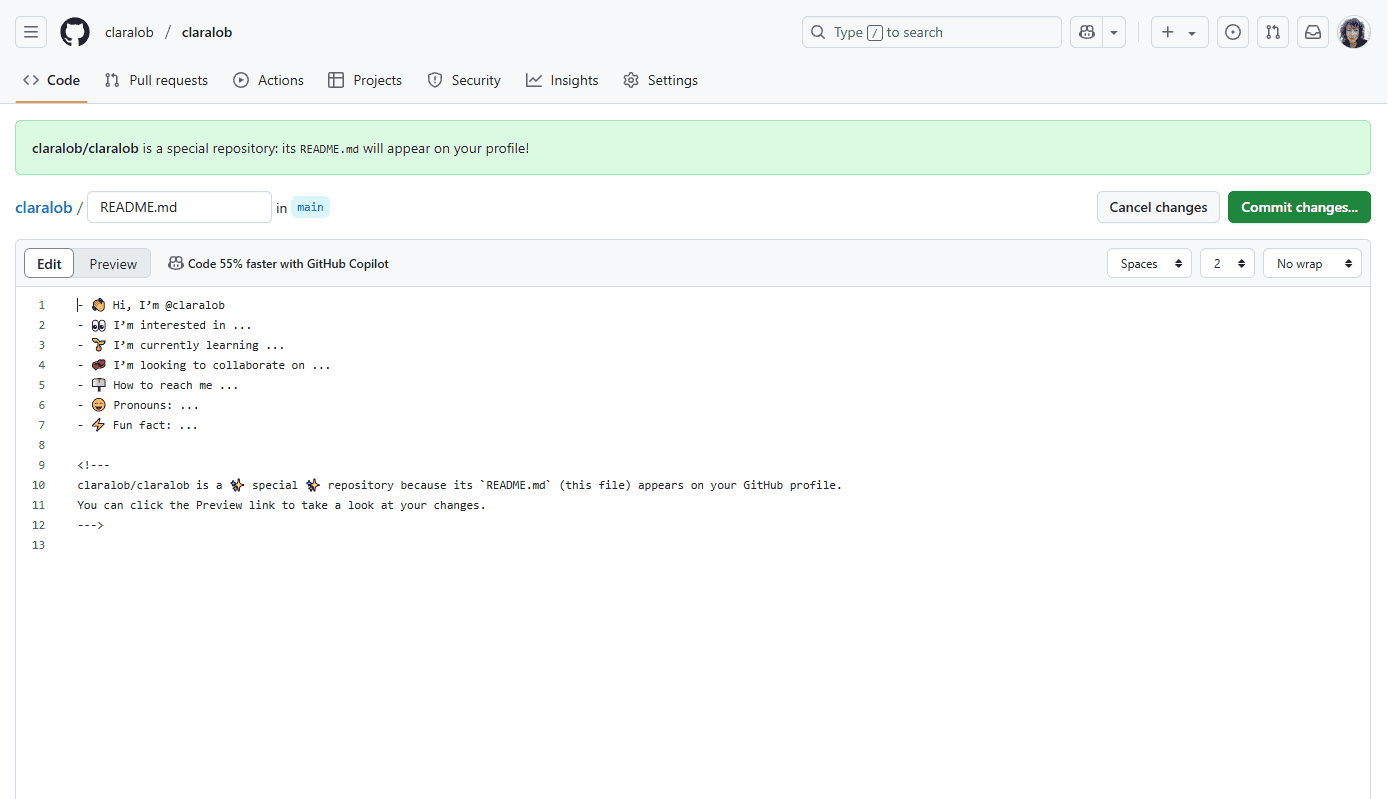Change indentation mode with the Spaces dropdown
The width and height of the screenshot is (1388, 799).
[x=1148, y=263]
